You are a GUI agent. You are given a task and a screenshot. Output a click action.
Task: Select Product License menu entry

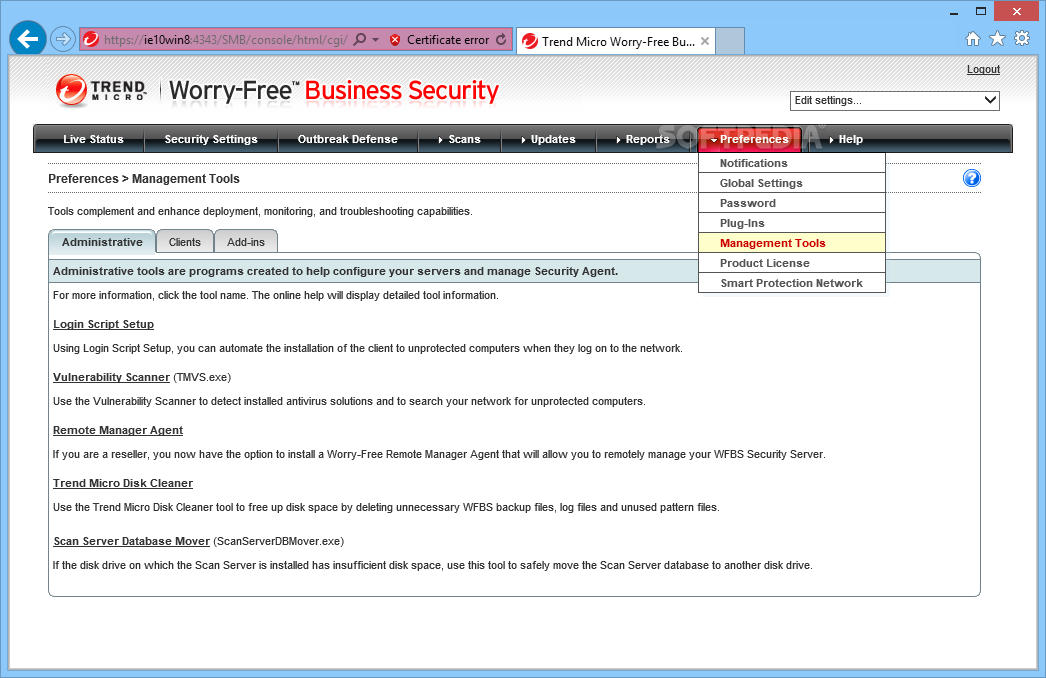click(x=792, y=263)
